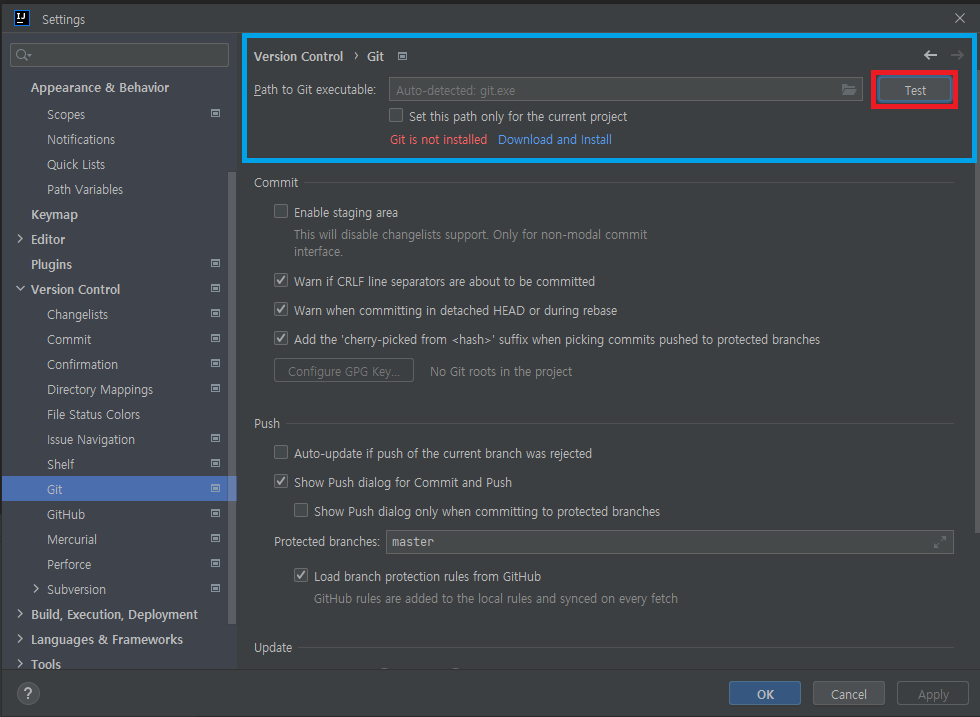The image size is (980, 717).
Task: Click the settings tree vertical scrollbar
Action: [x=232, y=398]
